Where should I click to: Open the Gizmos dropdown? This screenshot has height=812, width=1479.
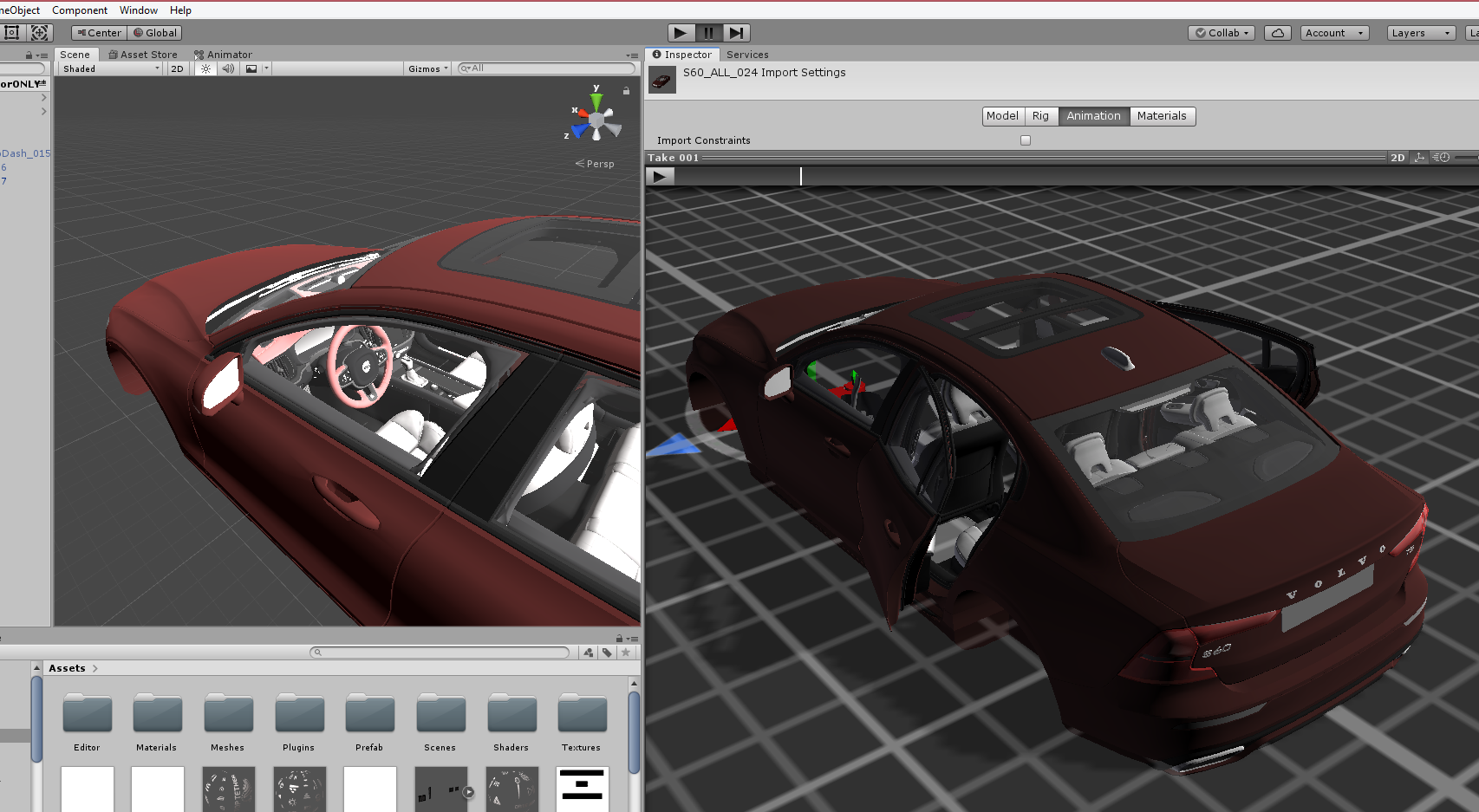click(428, 68)
